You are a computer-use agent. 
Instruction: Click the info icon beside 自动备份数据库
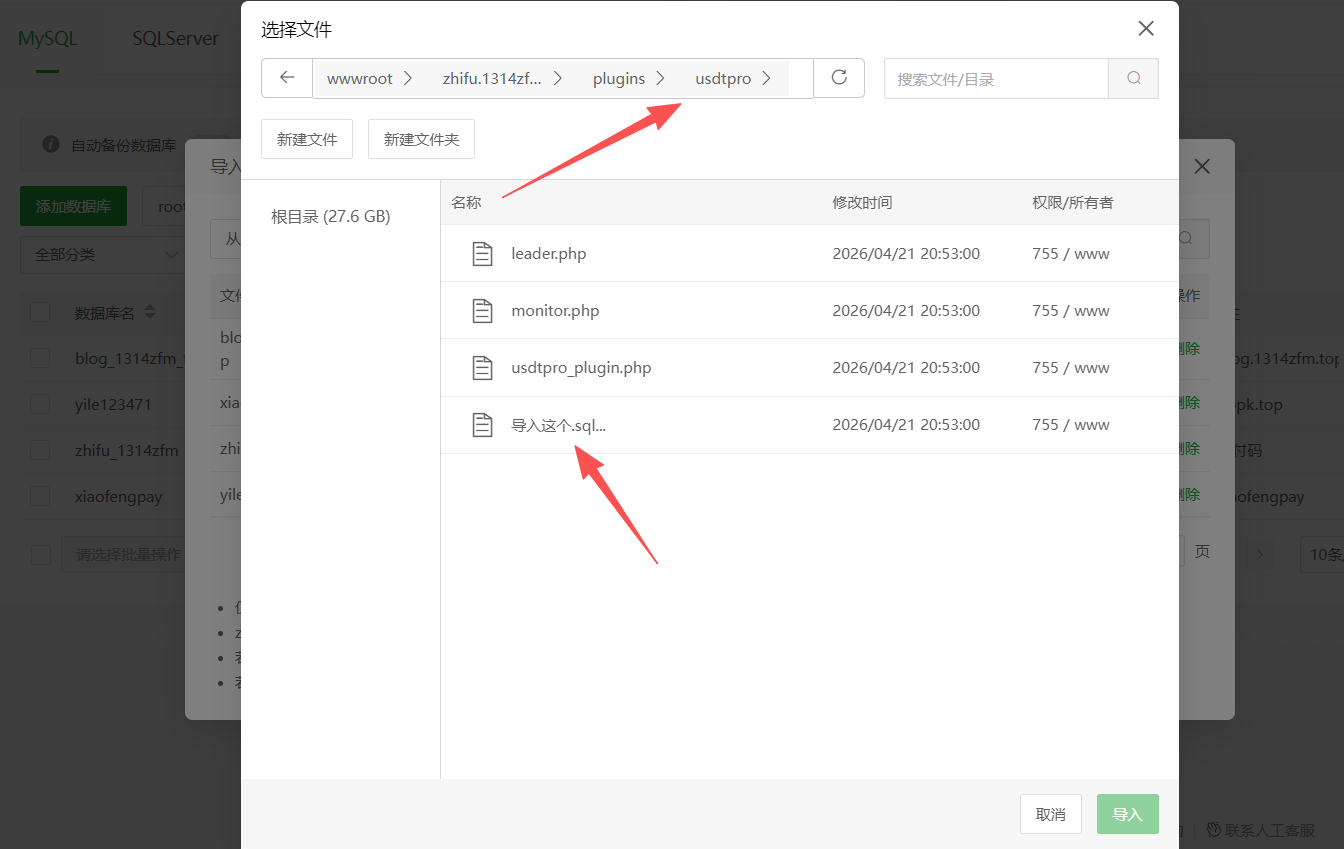52,144
